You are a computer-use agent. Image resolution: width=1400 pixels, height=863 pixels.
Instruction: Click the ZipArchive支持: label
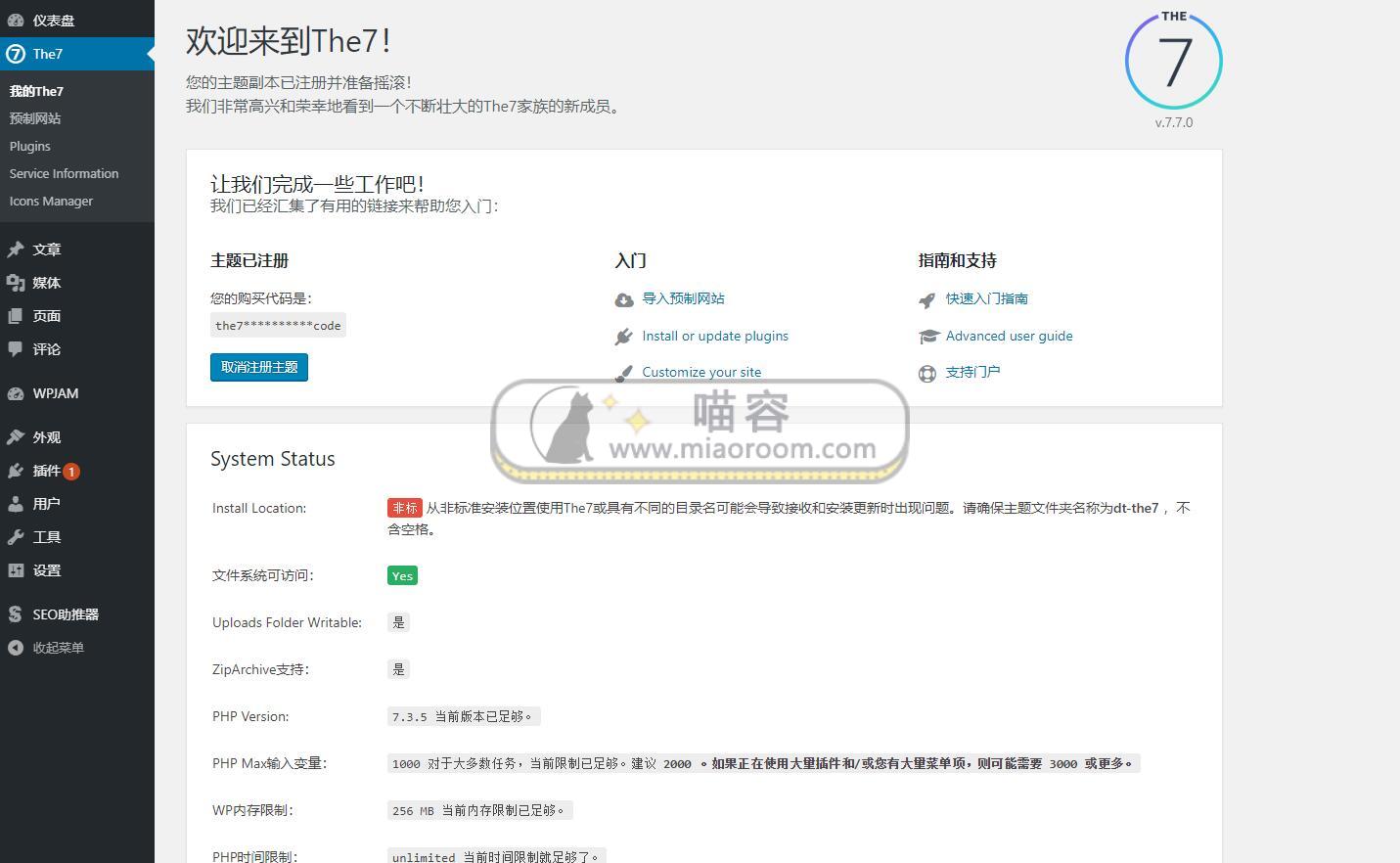point(260,669)
